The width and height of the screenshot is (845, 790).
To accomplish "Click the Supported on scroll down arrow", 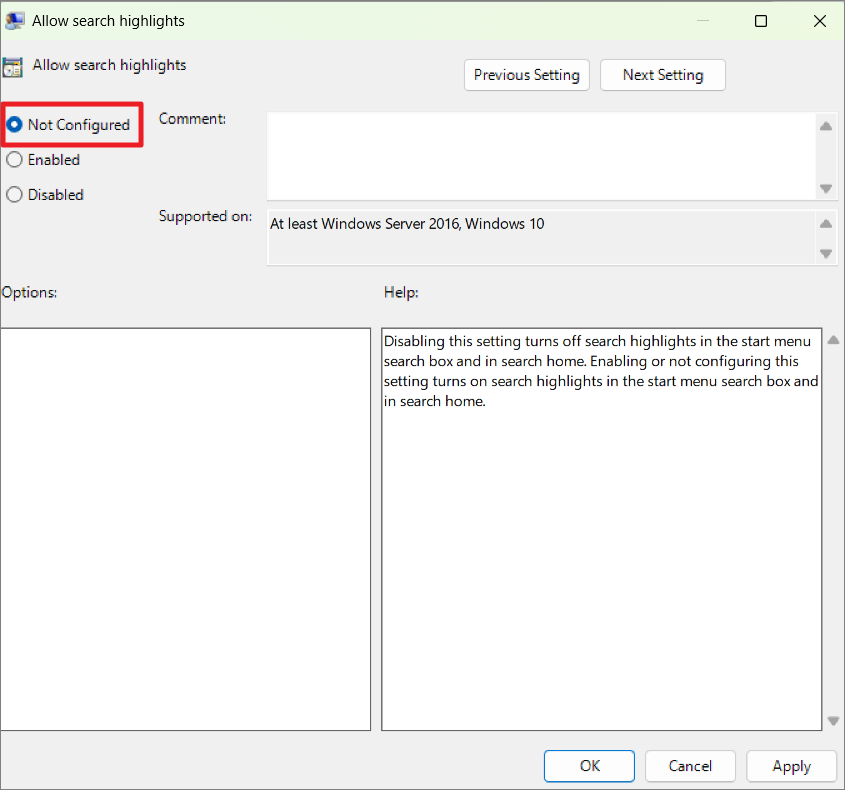I will [x=826, y=253].
